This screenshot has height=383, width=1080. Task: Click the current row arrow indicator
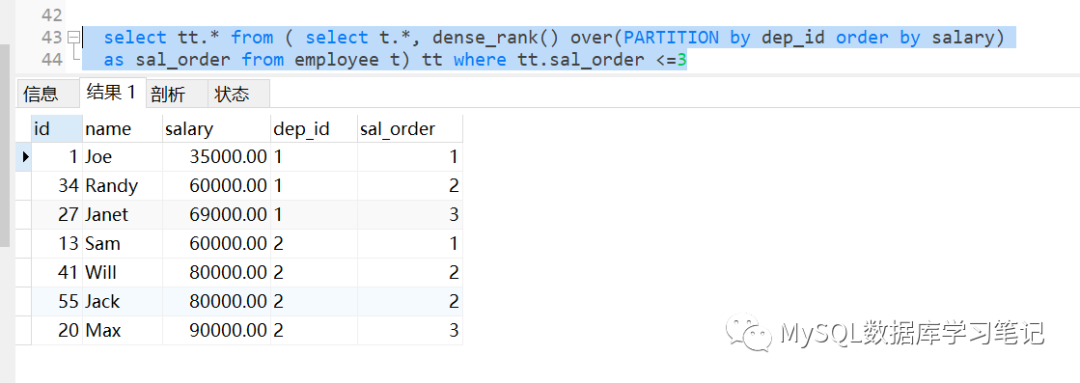coord(24,157)
